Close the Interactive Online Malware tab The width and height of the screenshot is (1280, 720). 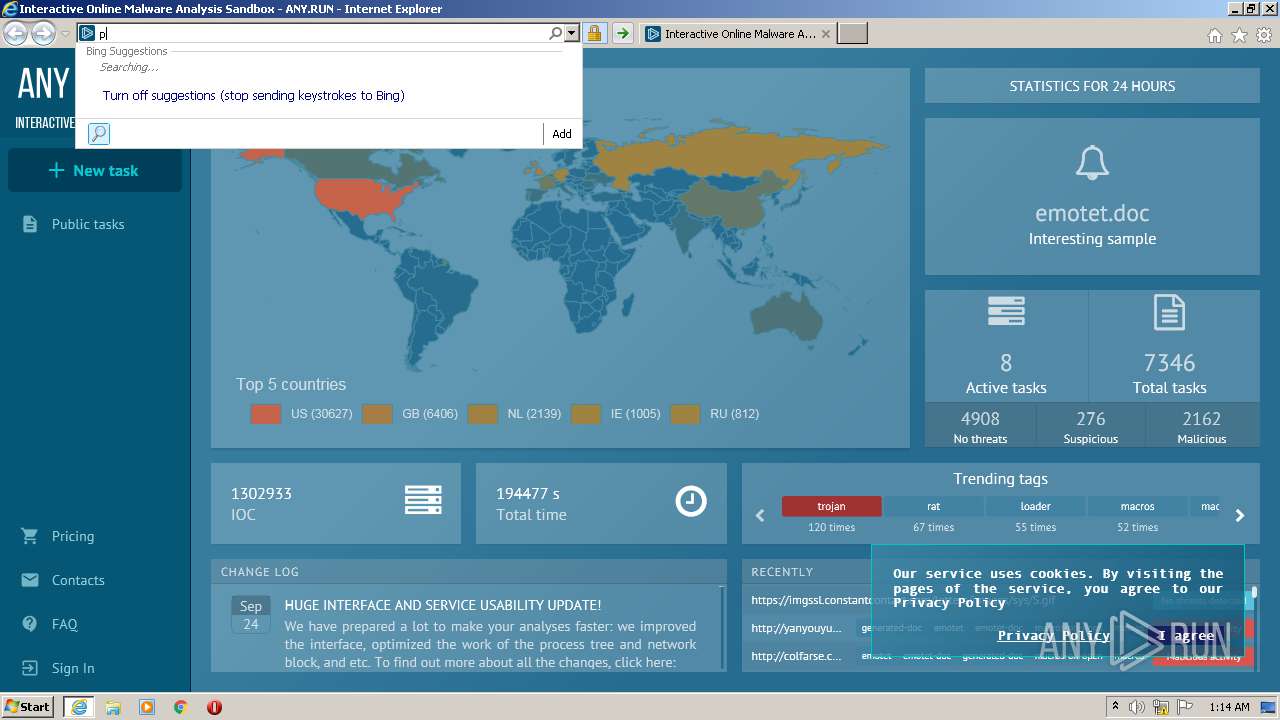click(x=826, y=34)
